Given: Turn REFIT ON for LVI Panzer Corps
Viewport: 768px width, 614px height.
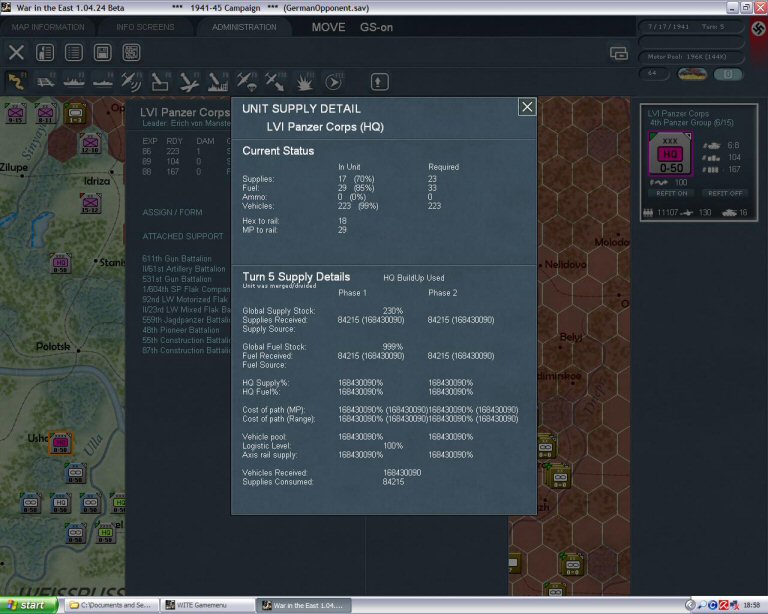Looking at the screenshot, I should coord(672,193).
